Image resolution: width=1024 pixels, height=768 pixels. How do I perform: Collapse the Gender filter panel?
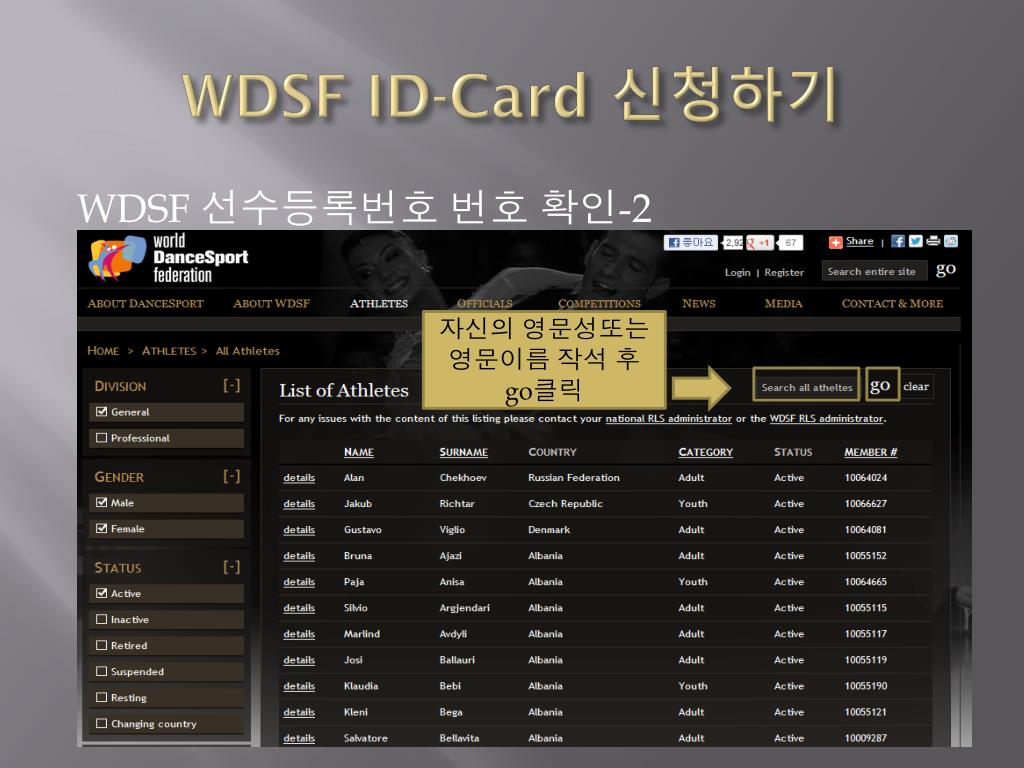[x=231, y=476]
